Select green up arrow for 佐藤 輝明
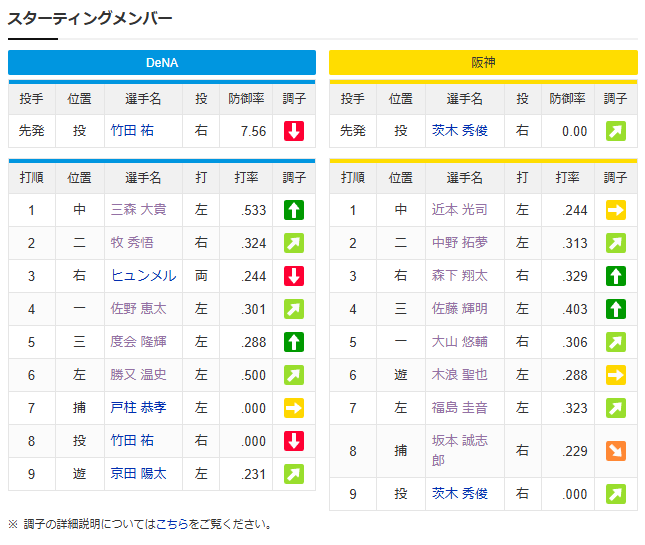The height and width of the screenshot is (545, 645). (x=615, y=309)
